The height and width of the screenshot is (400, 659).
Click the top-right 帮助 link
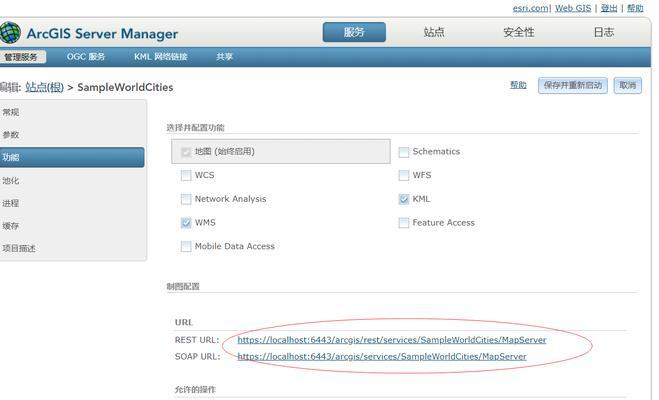pos(635,8)
